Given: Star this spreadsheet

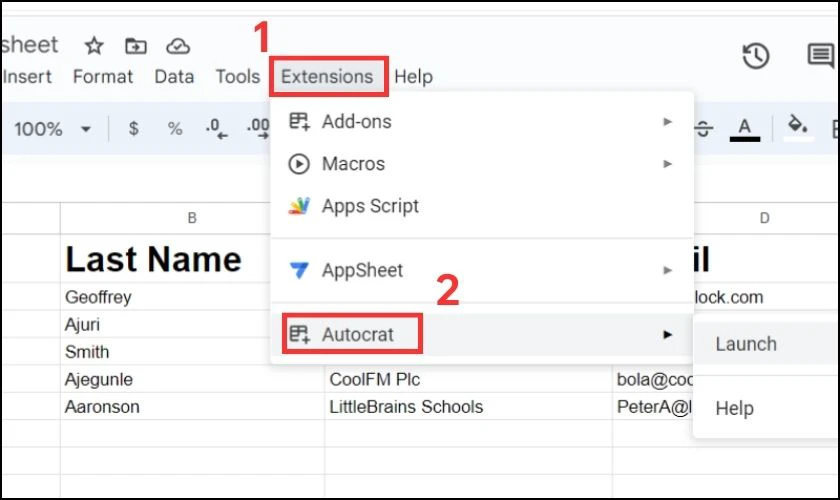Looking at the screenshot, I should point(94,46).
